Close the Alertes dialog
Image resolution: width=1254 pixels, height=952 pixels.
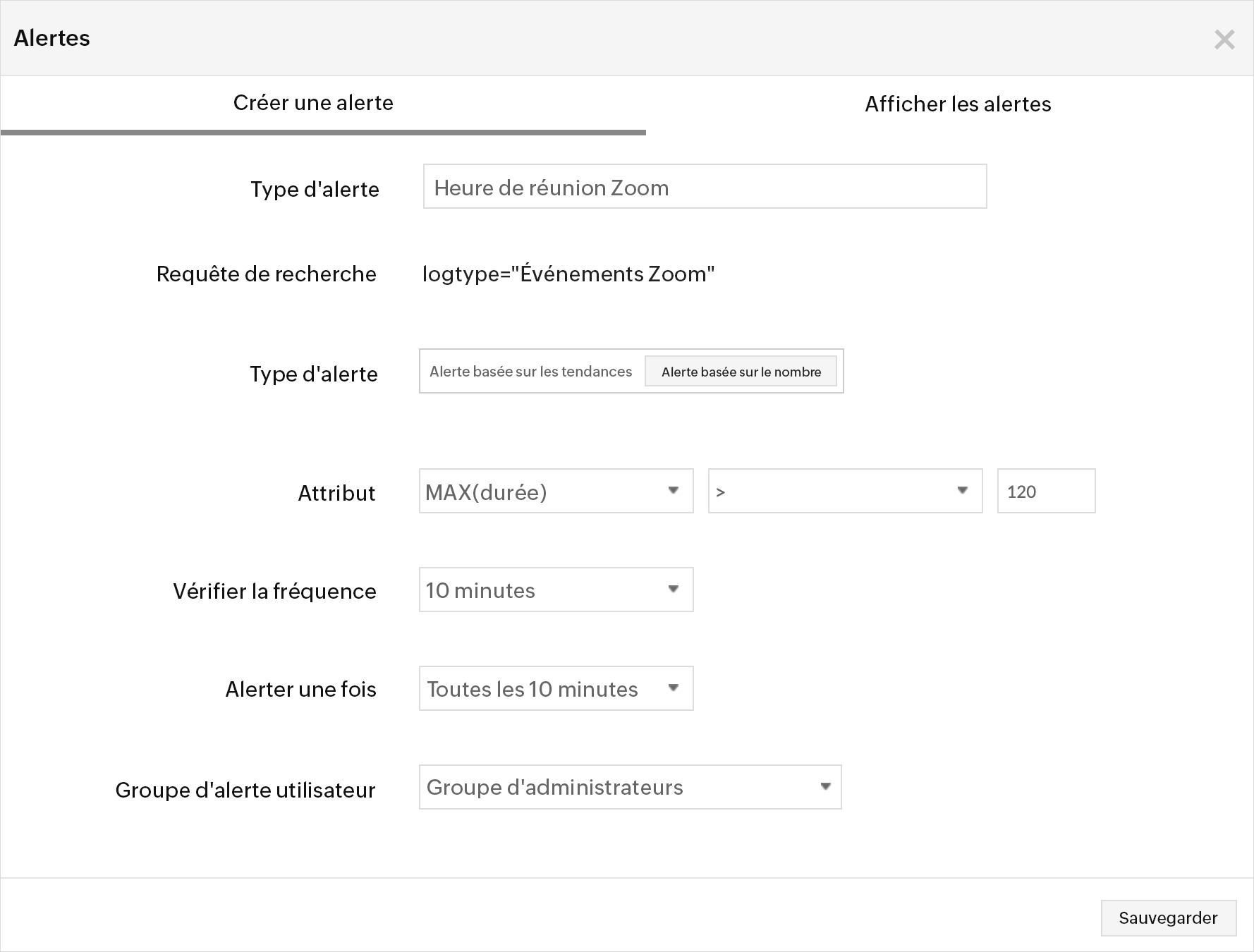tap(1225, 39)
